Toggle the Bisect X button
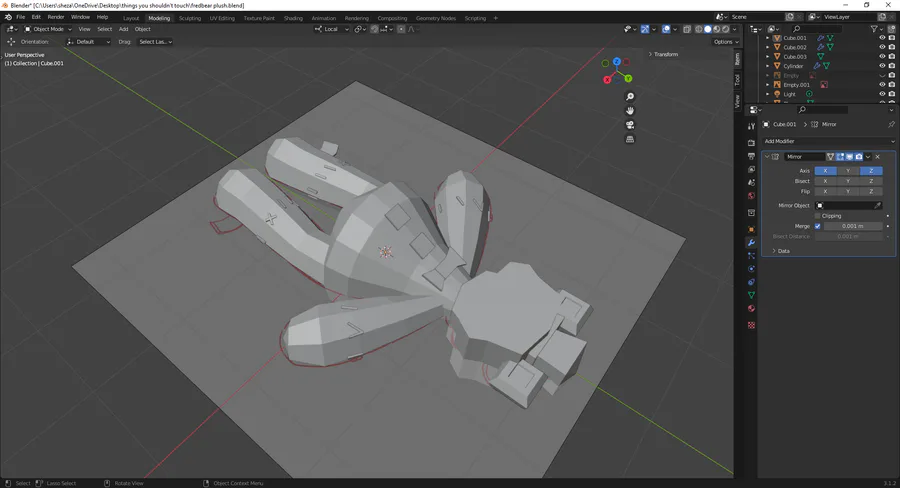Screen dimensions: 900x488 [x=825, y=181]
